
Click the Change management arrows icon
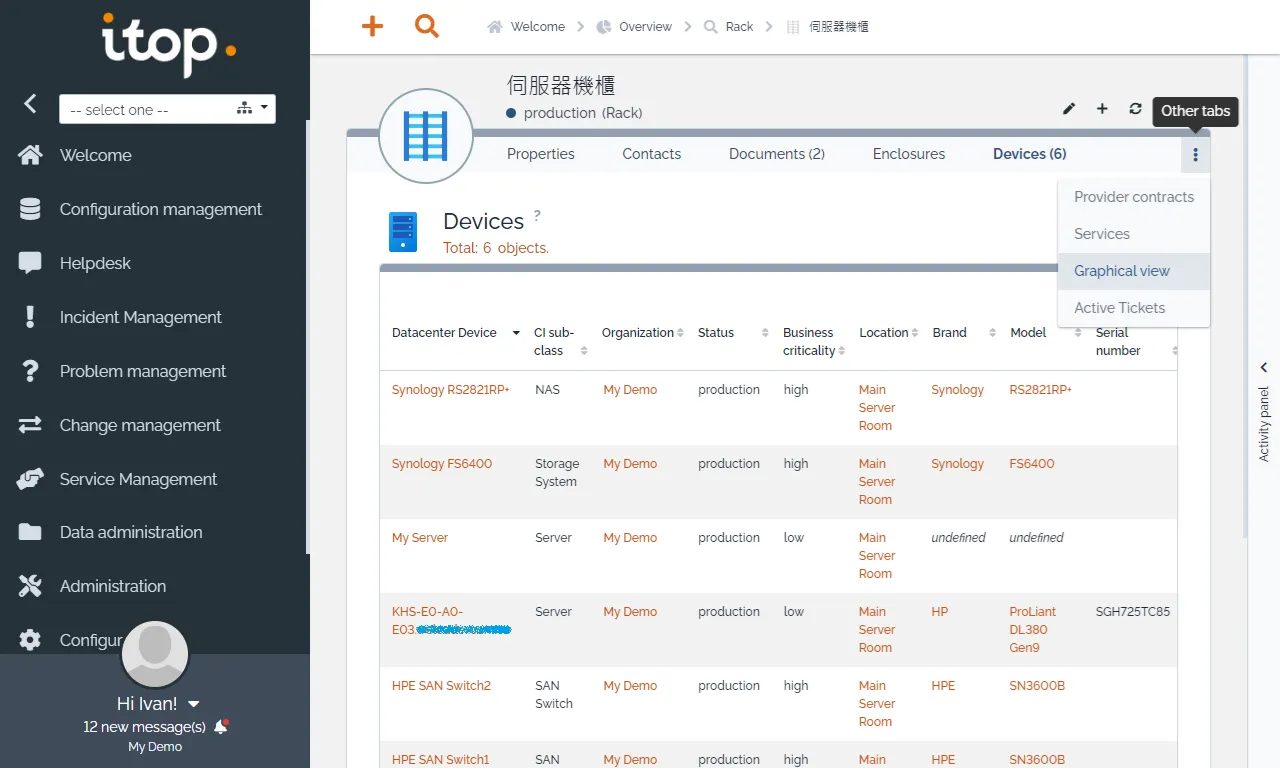click(30, 425)
